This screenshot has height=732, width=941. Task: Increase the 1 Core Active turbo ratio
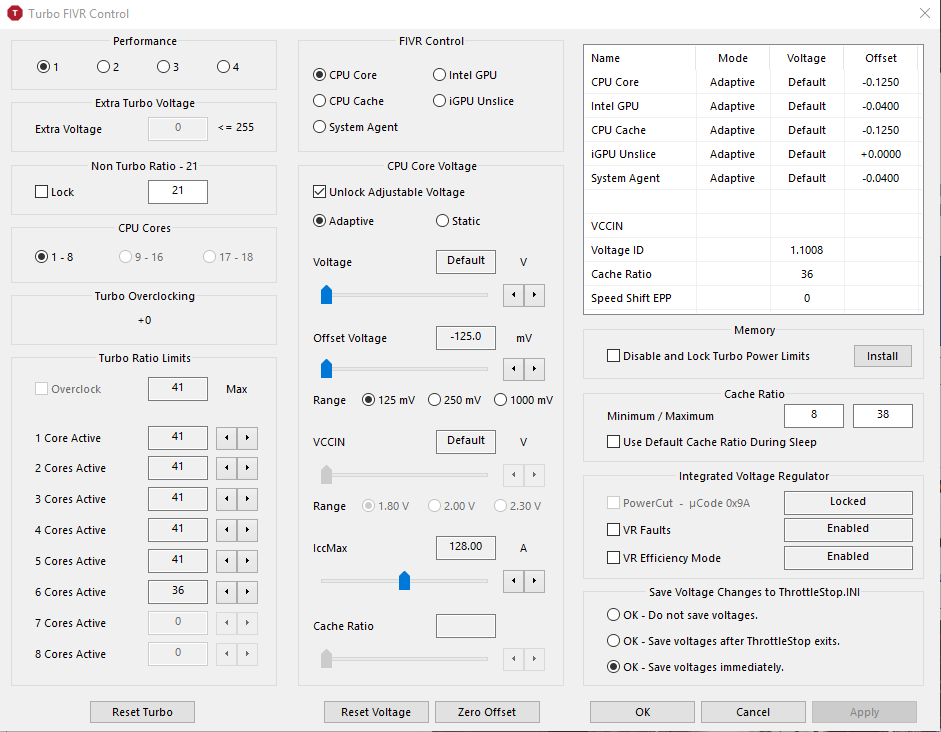[247, 438]
